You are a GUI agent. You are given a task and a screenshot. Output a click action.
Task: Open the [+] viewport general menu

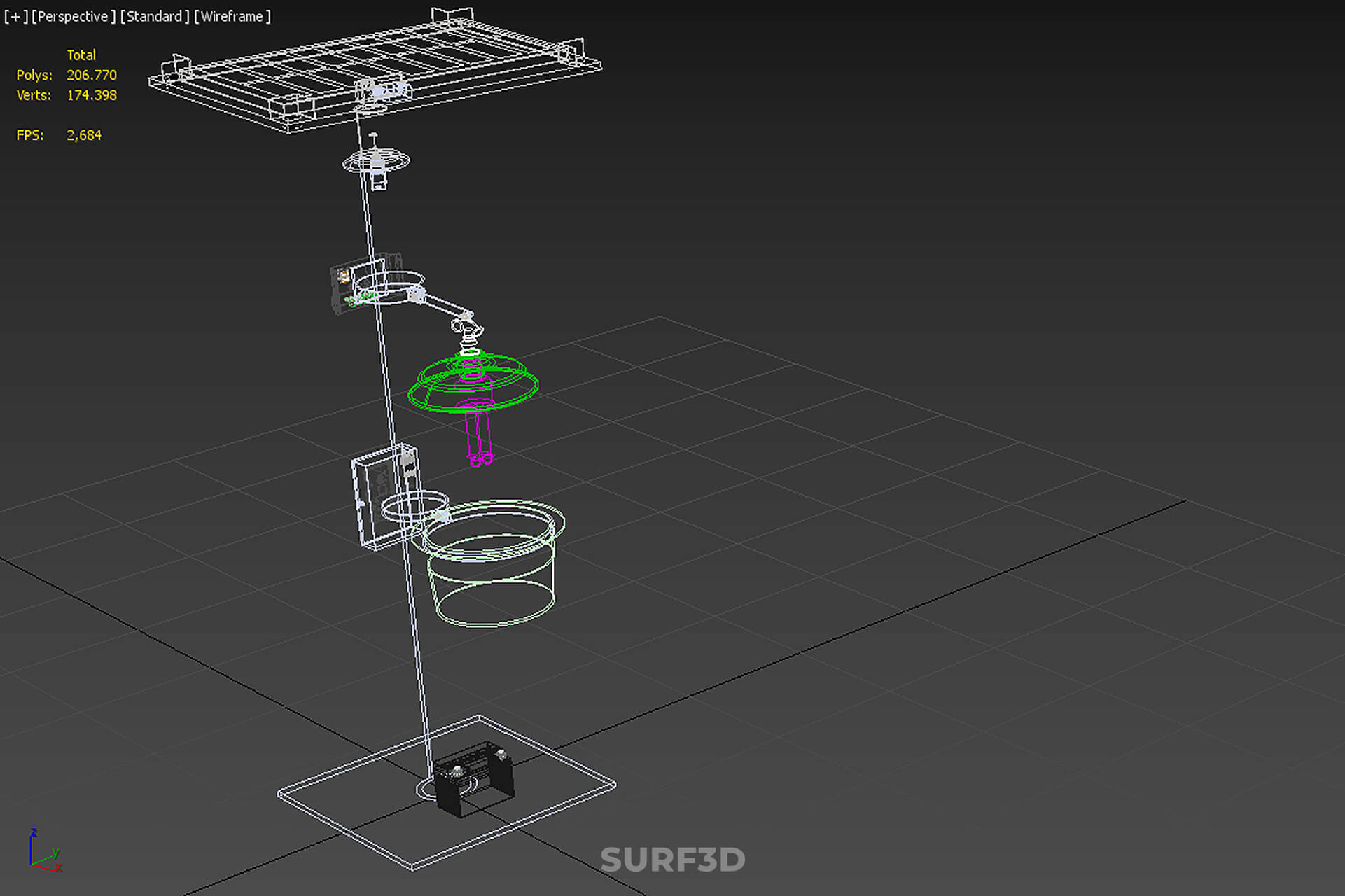click(15, 16)
